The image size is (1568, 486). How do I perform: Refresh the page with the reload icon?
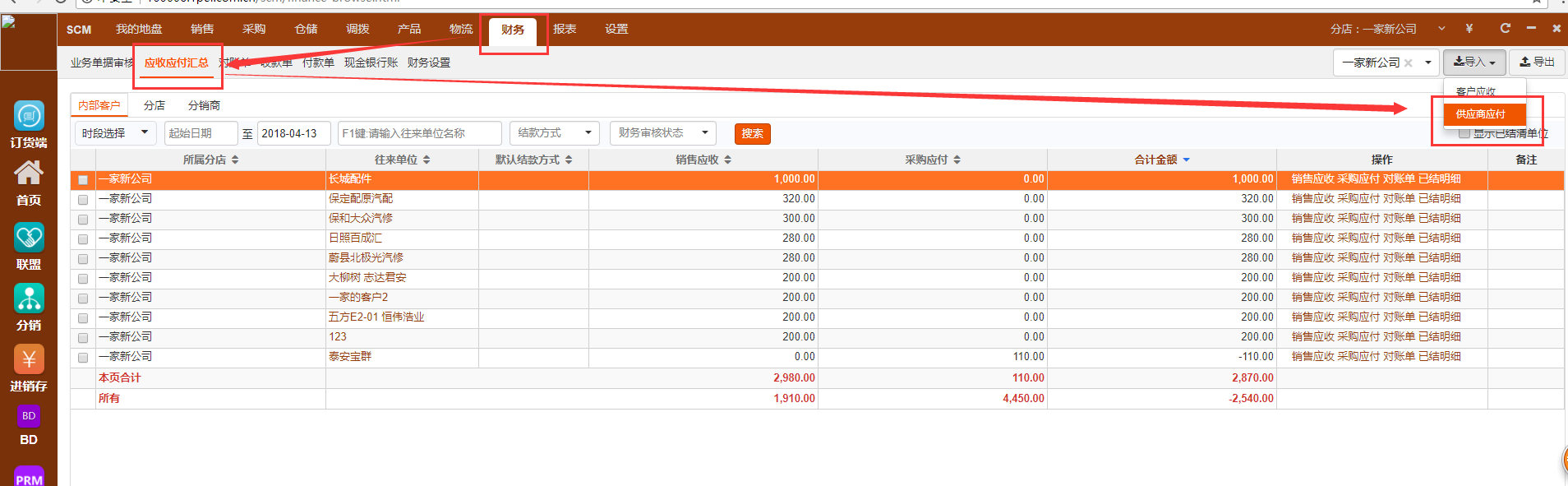tap(1505, 28)
